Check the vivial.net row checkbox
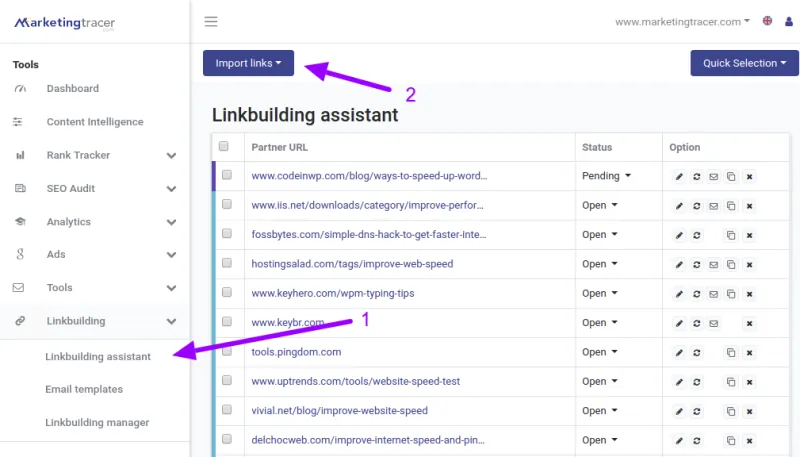 click(227, 410)
